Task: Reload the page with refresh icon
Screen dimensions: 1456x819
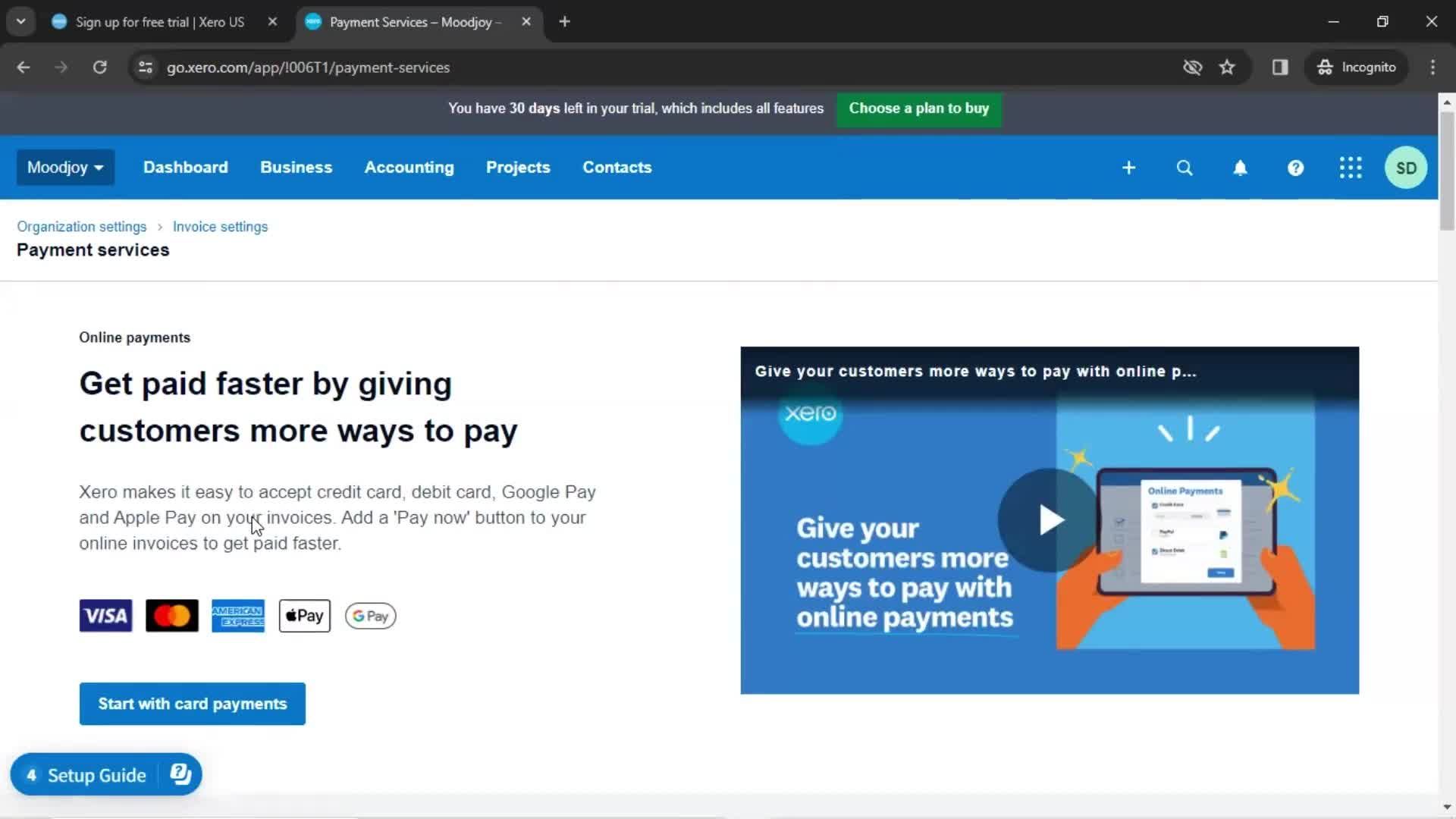Action: (99, 67)
